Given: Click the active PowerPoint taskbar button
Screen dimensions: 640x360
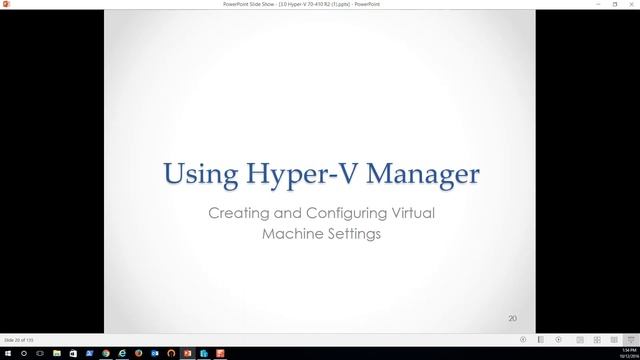Looking at the screenshot, I should click(187, 353).
